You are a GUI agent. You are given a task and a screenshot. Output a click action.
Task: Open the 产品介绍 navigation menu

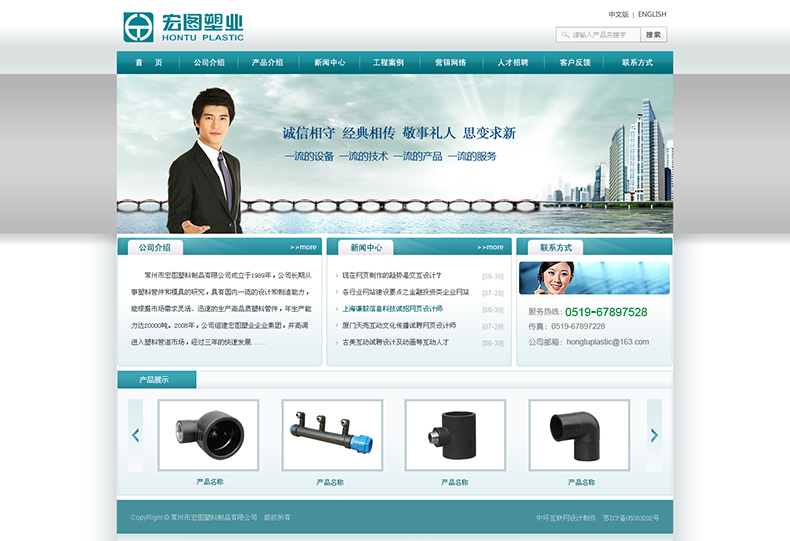[267, 63]
